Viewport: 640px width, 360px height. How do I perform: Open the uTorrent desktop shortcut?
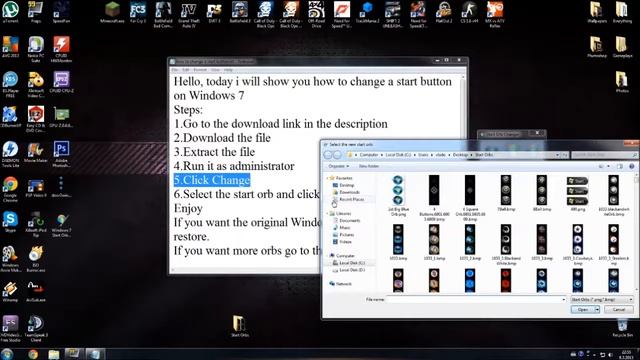pyautogui.click(x=10, y=11)
